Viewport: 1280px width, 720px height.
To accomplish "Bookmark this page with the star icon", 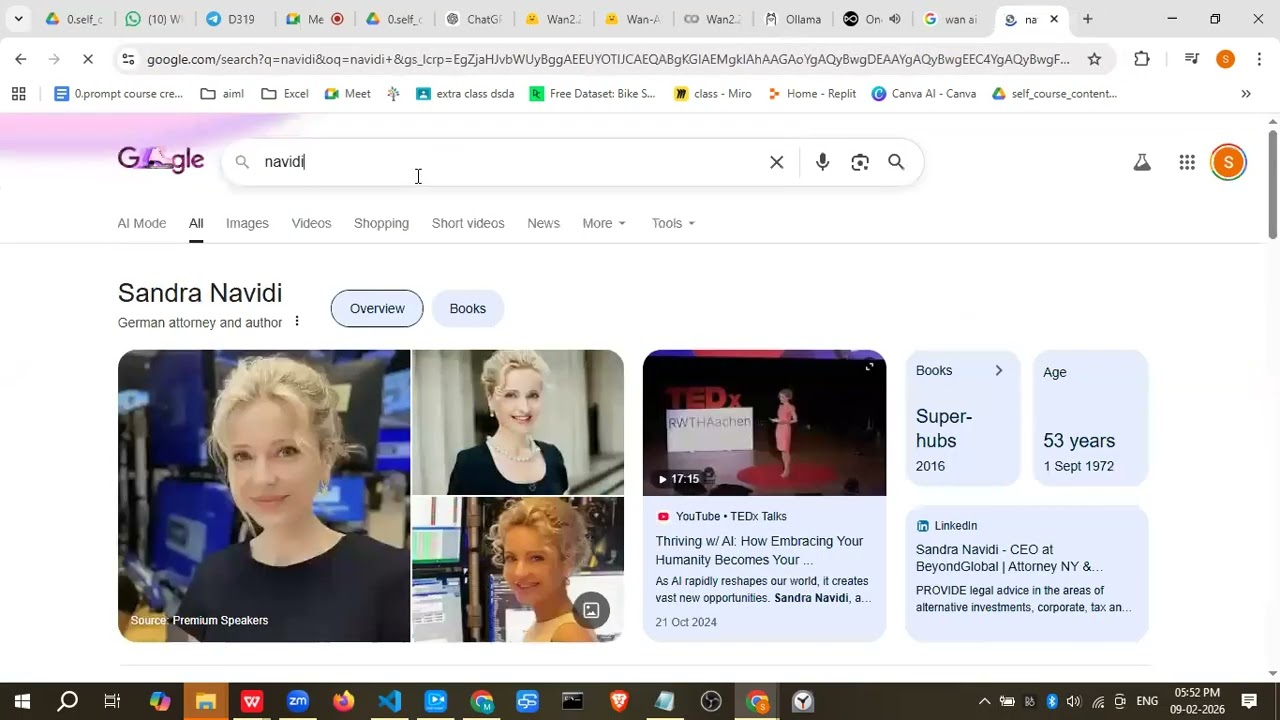I will [x=1094, y=59].
